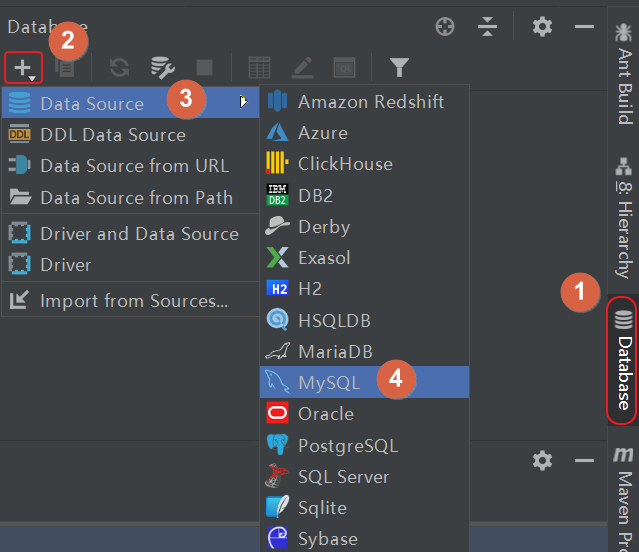Hide the lower panel with minus icon
Screen dimensions: 639x552
point(584,461)
